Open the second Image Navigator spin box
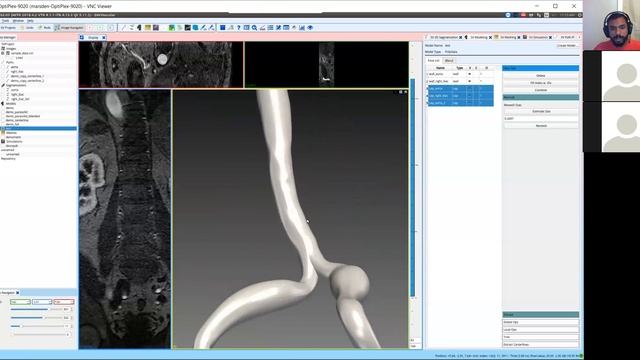The width and height of the screenshot is (640, 360). tap(42, 302)
